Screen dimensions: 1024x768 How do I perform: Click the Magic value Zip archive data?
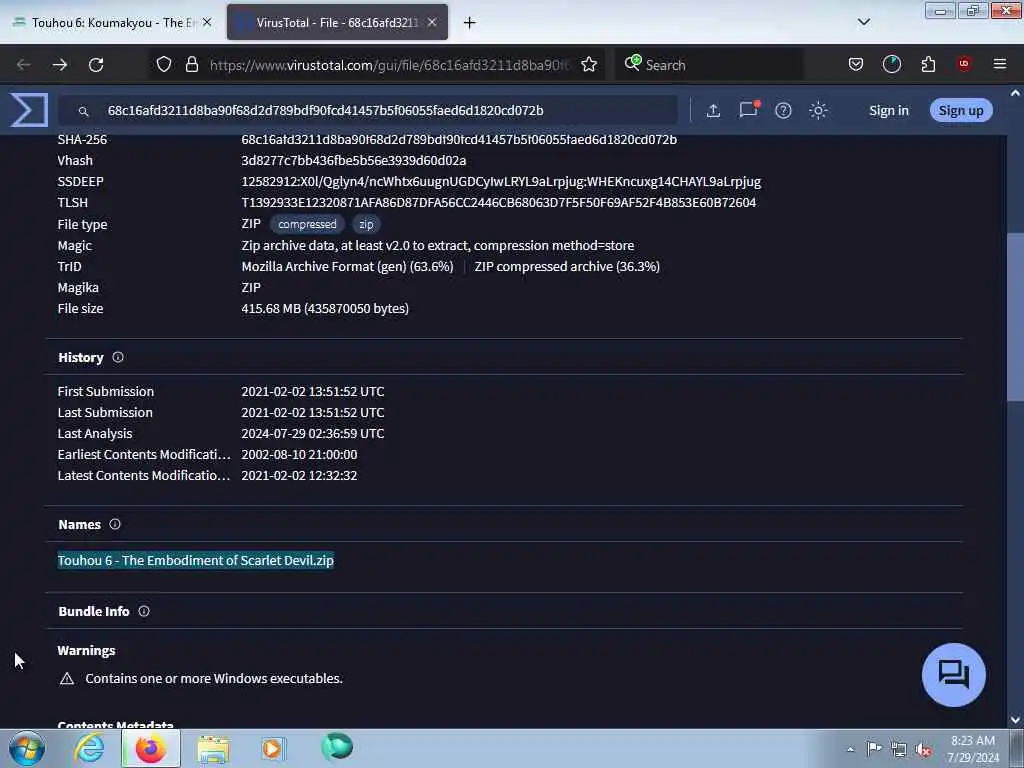[438, 246]
